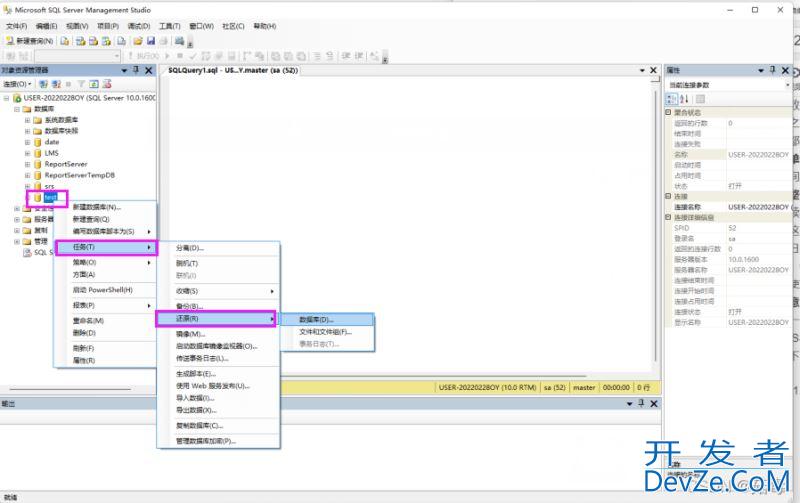800x503 pixels.
Task: Collapse the 聚合状态 section in Properties
Action: (x=668, y=112)
